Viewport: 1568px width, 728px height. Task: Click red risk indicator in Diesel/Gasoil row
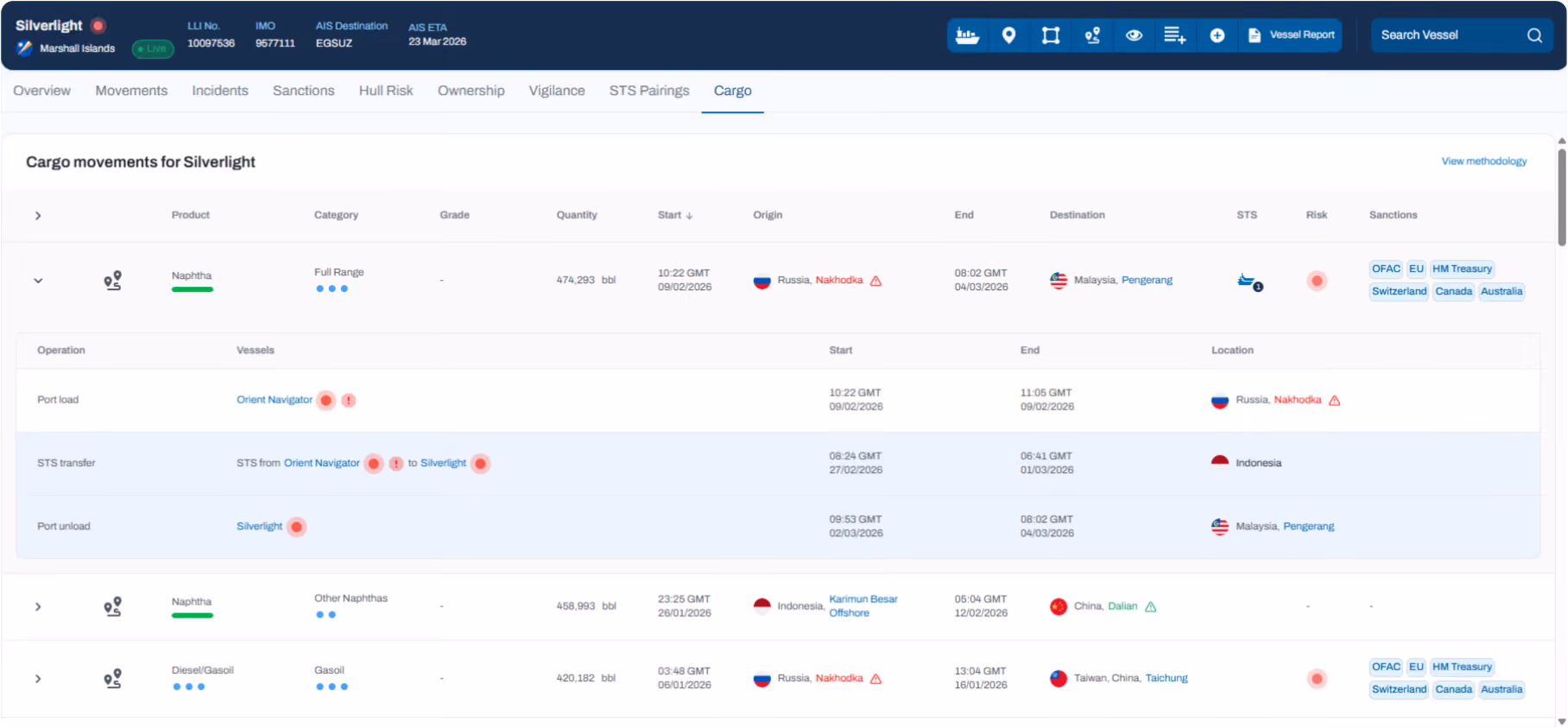[1316, 679]
